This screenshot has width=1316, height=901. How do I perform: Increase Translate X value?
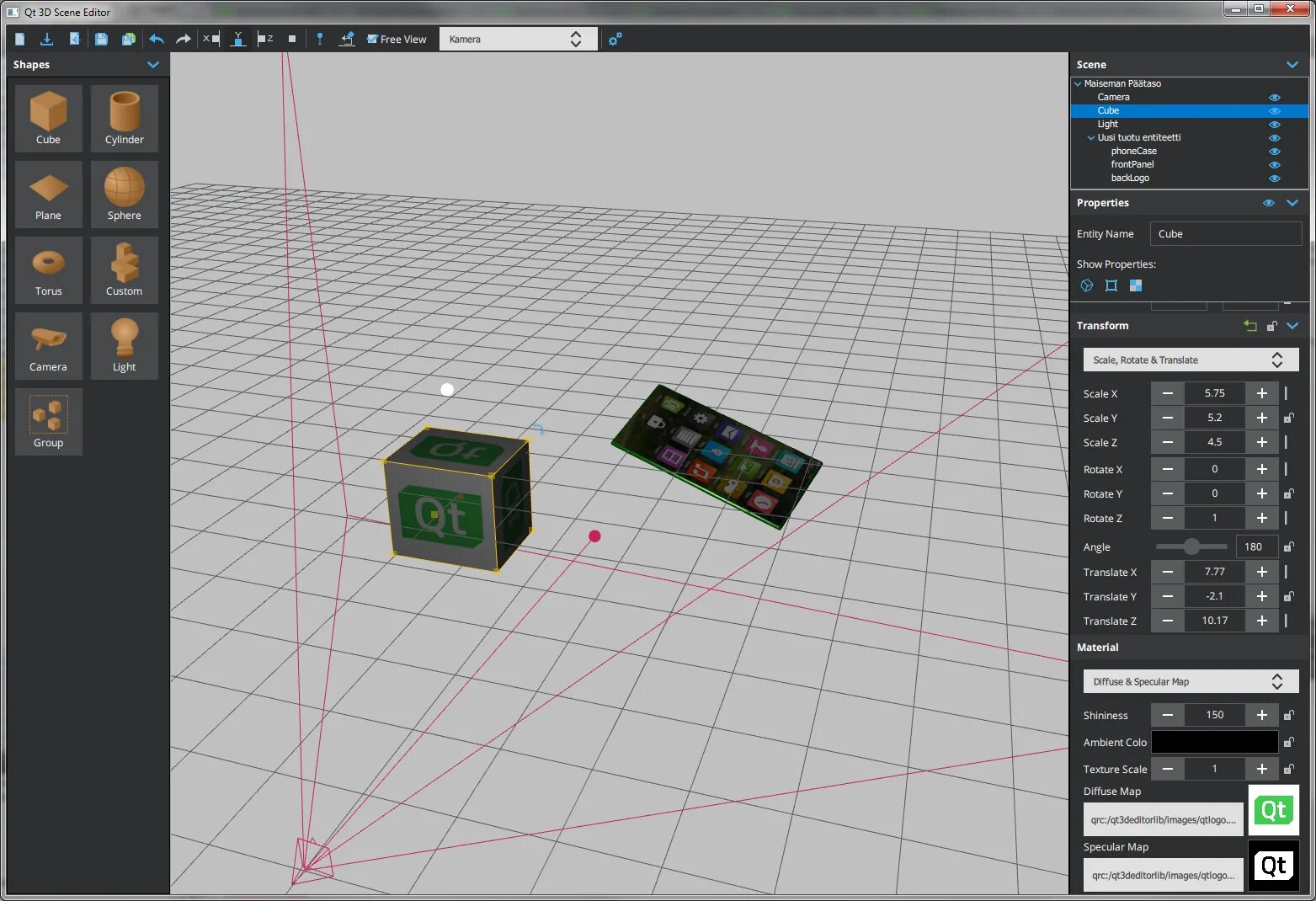1261,572
